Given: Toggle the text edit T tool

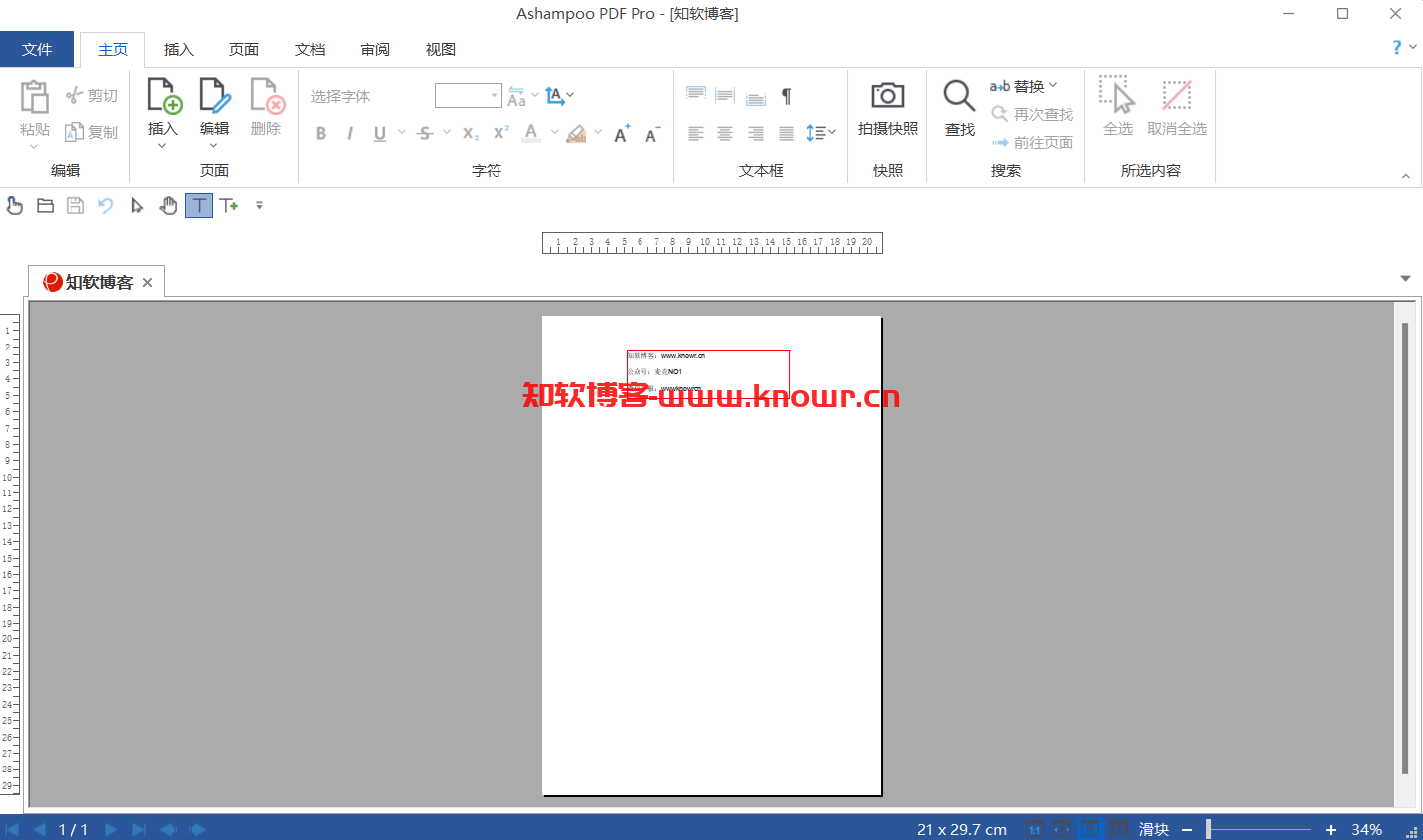Looking at the screenshot, I should click(x=199, y=206).
